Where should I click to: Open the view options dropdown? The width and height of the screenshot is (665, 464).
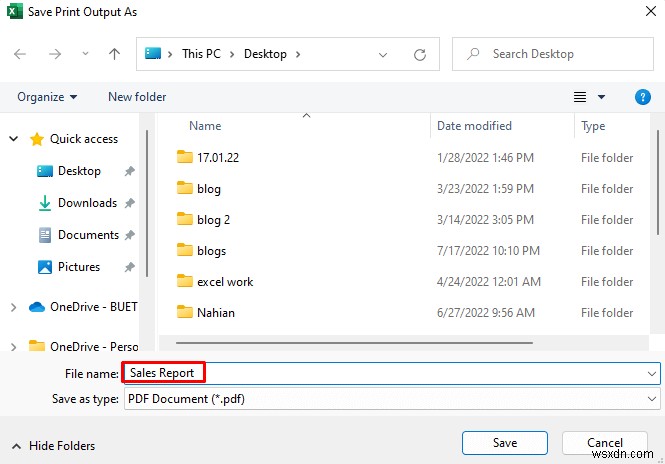(x=602, y=97)
